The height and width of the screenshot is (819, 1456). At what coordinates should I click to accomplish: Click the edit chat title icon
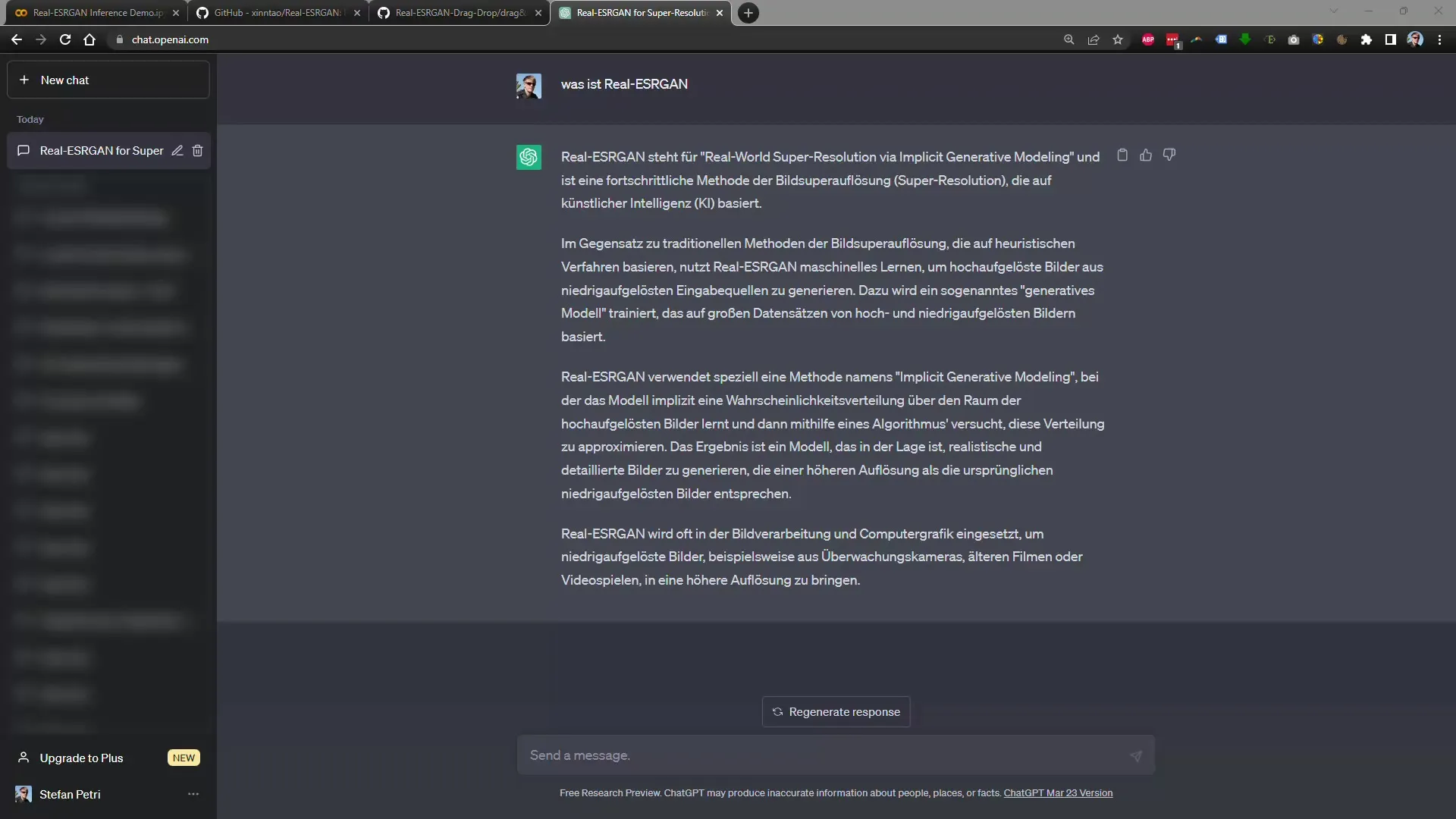[x=178, y=150]
